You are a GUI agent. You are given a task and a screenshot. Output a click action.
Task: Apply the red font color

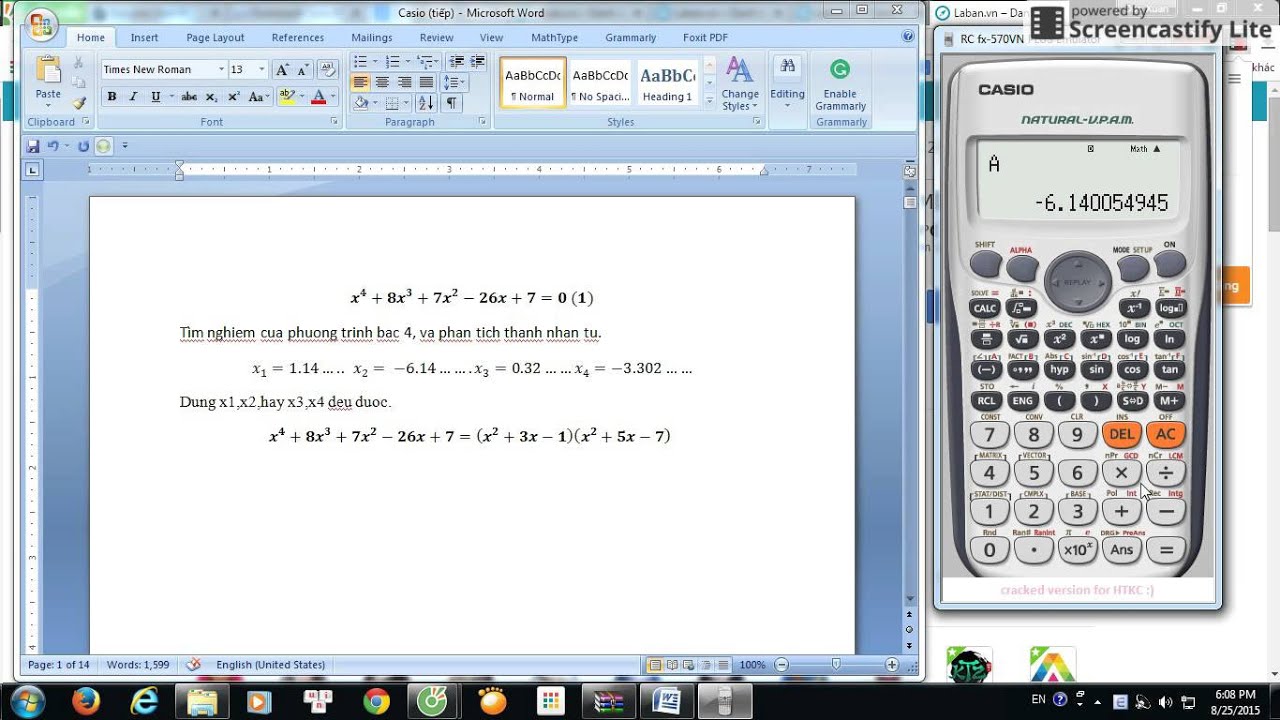point(319,97)
